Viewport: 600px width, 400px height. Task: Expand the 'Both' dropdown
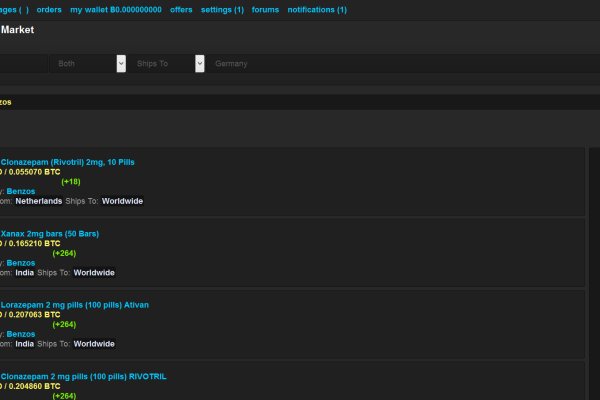tap(90, 63)
